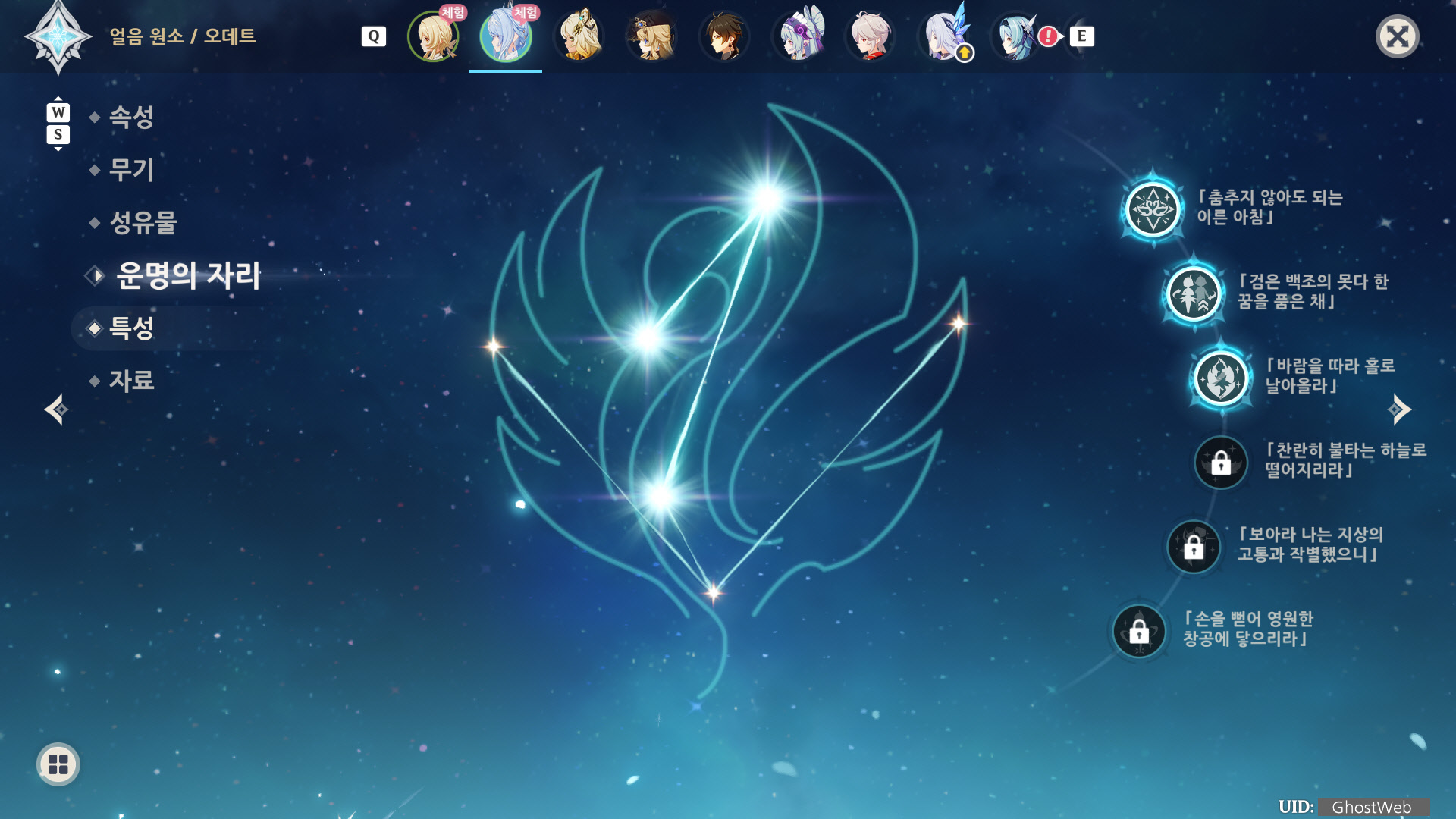The image size is (1456, 819).
Task: Click the label 「검은 백조의 못다 한 꿈을 품은 채」
Action: 1313,291
